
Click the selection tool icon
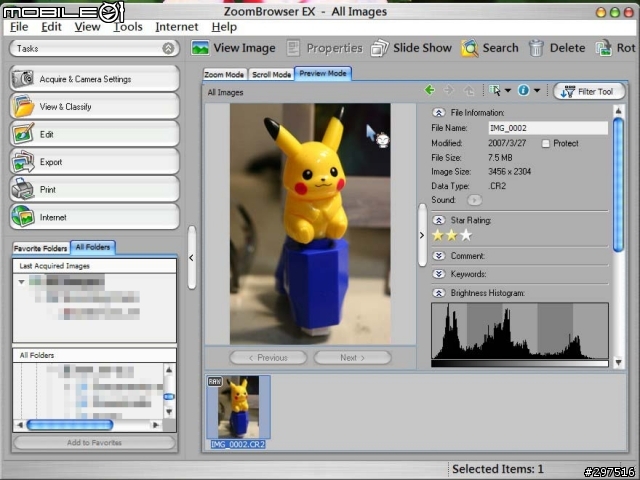(495, 90)
